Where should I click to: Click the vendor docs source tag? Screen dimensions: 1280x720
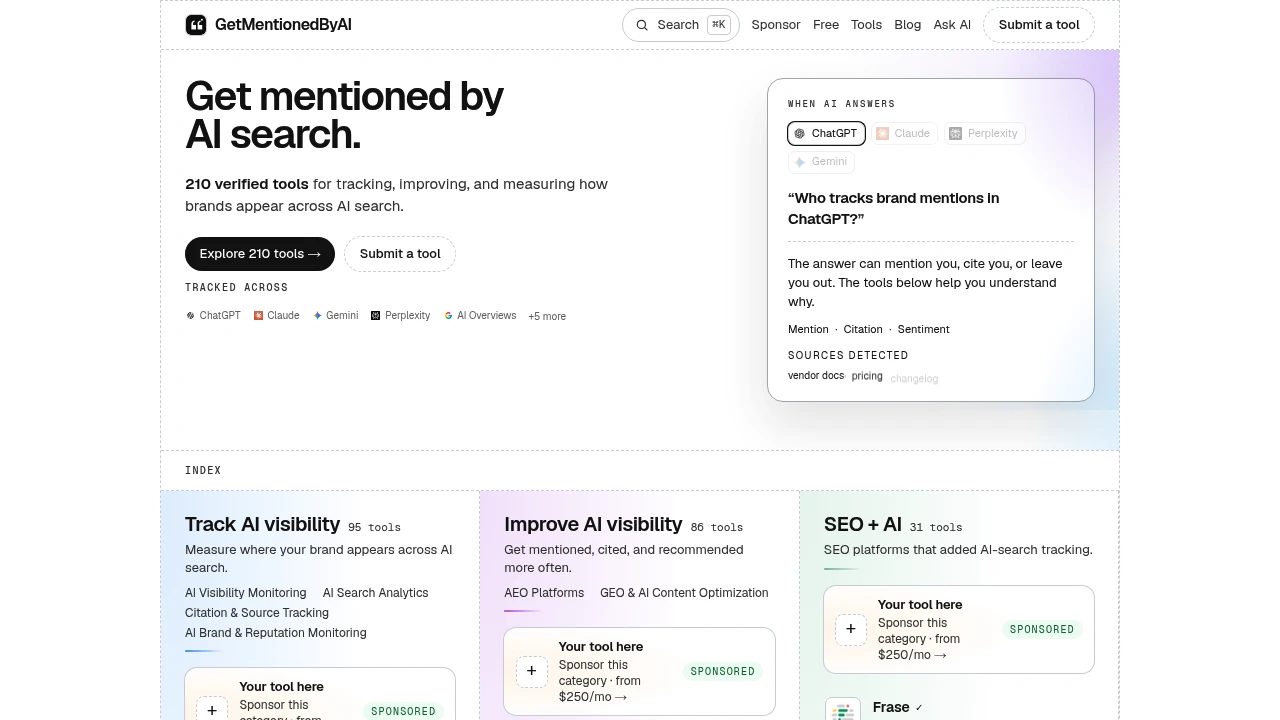click(x=816, y=376)
